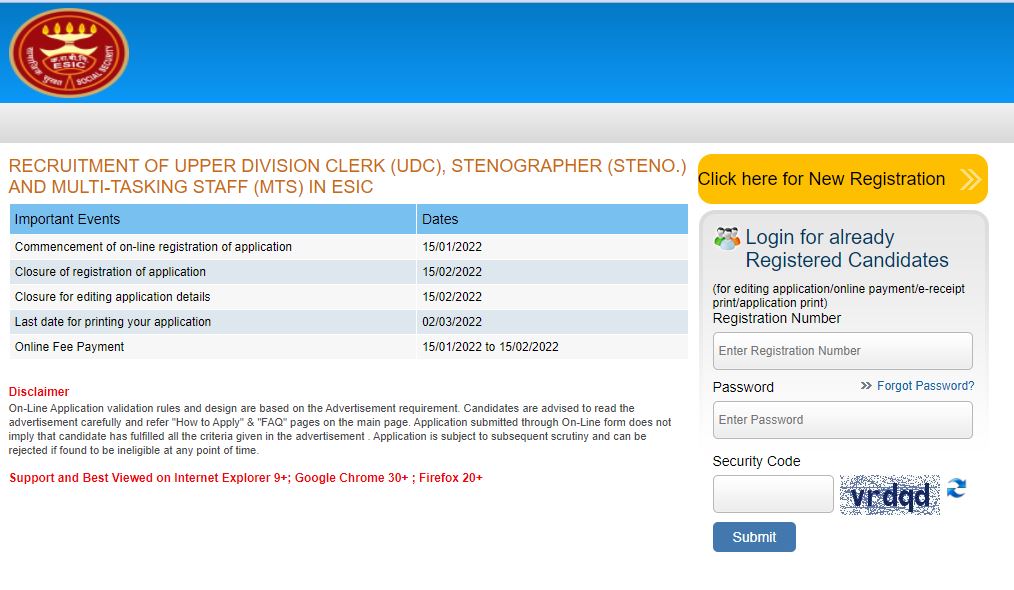Click the date range 15/01/2022 to 15/02/2022
This screenshot has width=1014, height=590.
(490, 347)
